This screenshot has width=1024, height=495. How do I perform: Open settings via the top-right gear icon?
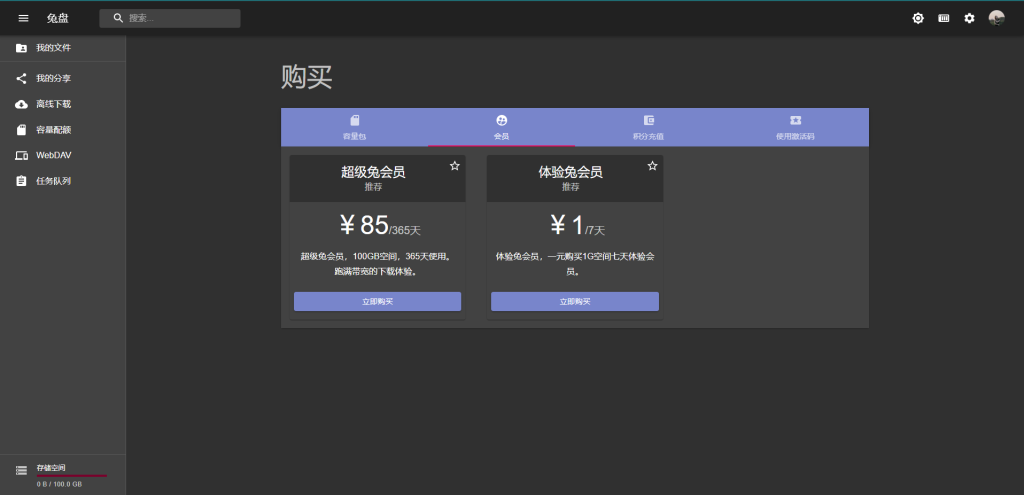coord(969,18)
